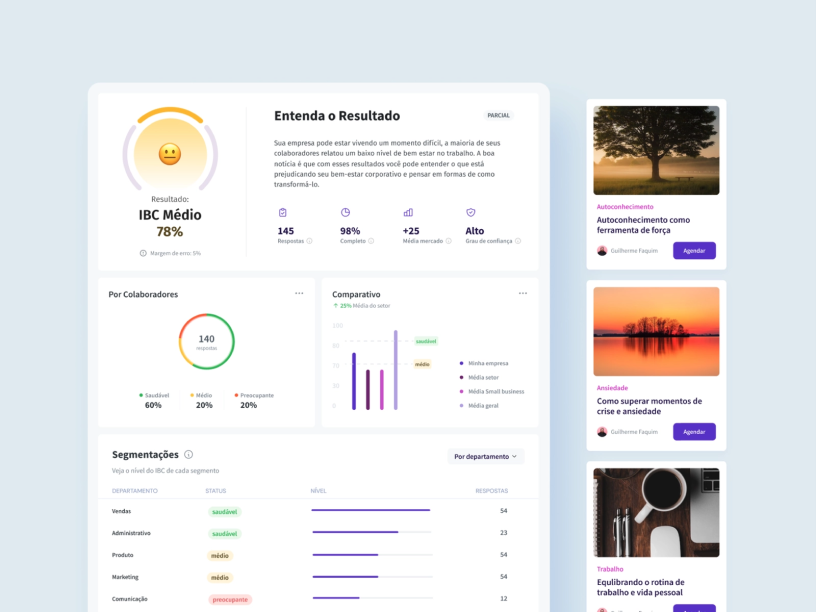
Task: Open article Equilibrando a rotina de trabalho
Action: [x=641, y=587]
